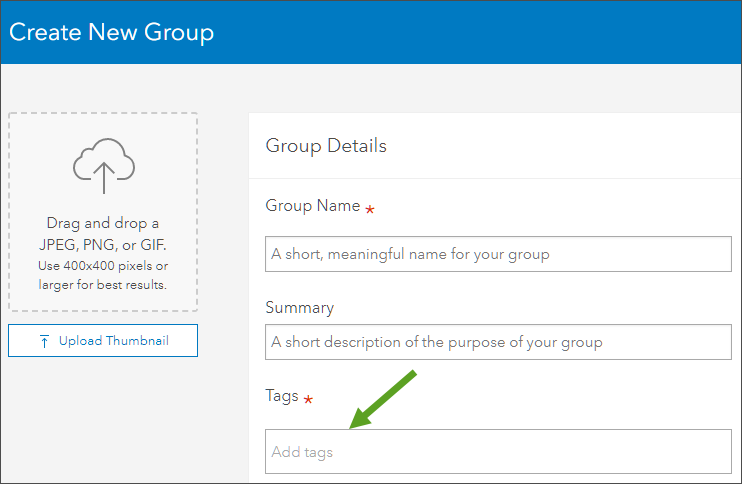Screen dimensions: 742x484
Task: Click the Create New Group title
Action: click(x=112, y=32)
